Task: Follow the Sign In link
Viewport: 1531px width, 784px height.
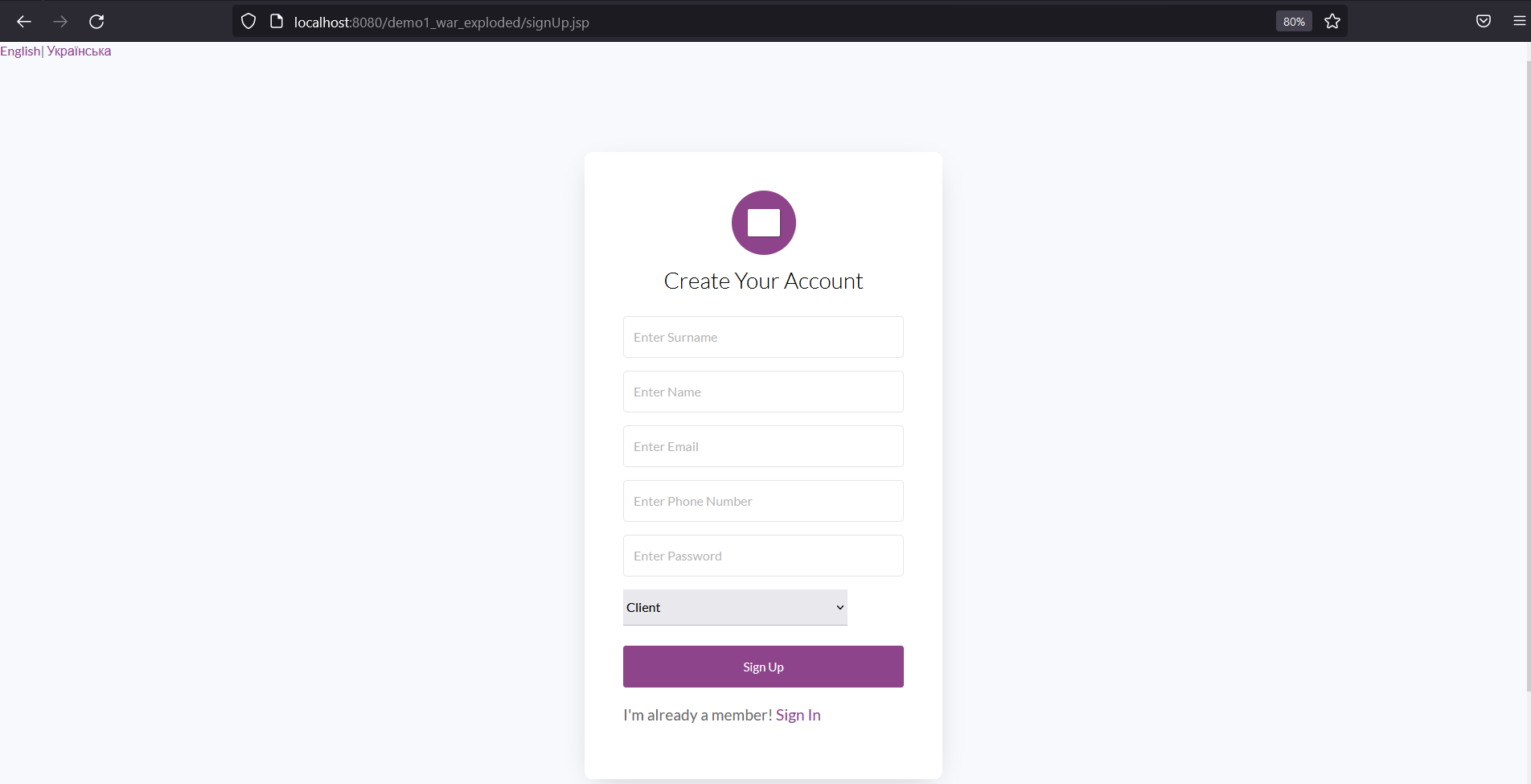Action: [798, 714]
